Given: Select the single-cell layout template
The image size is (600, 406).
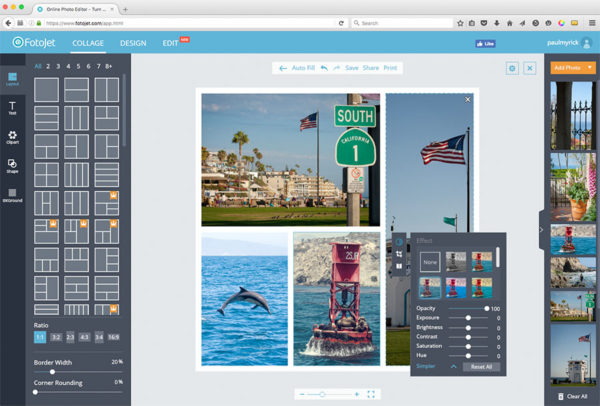Looking at the screenshot, I should point(46,90).
